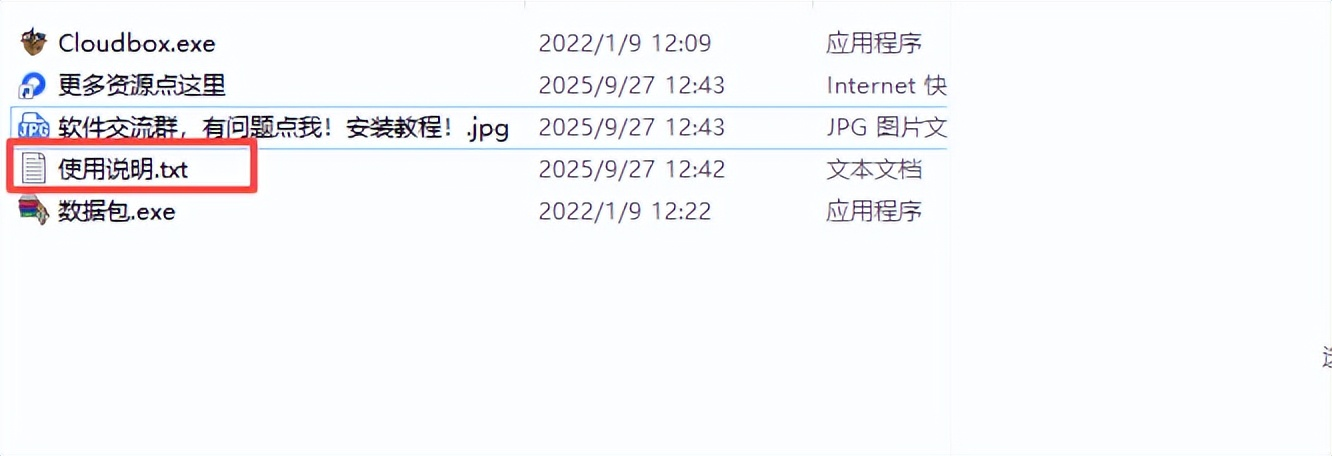Click the JPG 图片文 type label
The height and width of the screenshot is (456, 1332).
pos(886,128)
